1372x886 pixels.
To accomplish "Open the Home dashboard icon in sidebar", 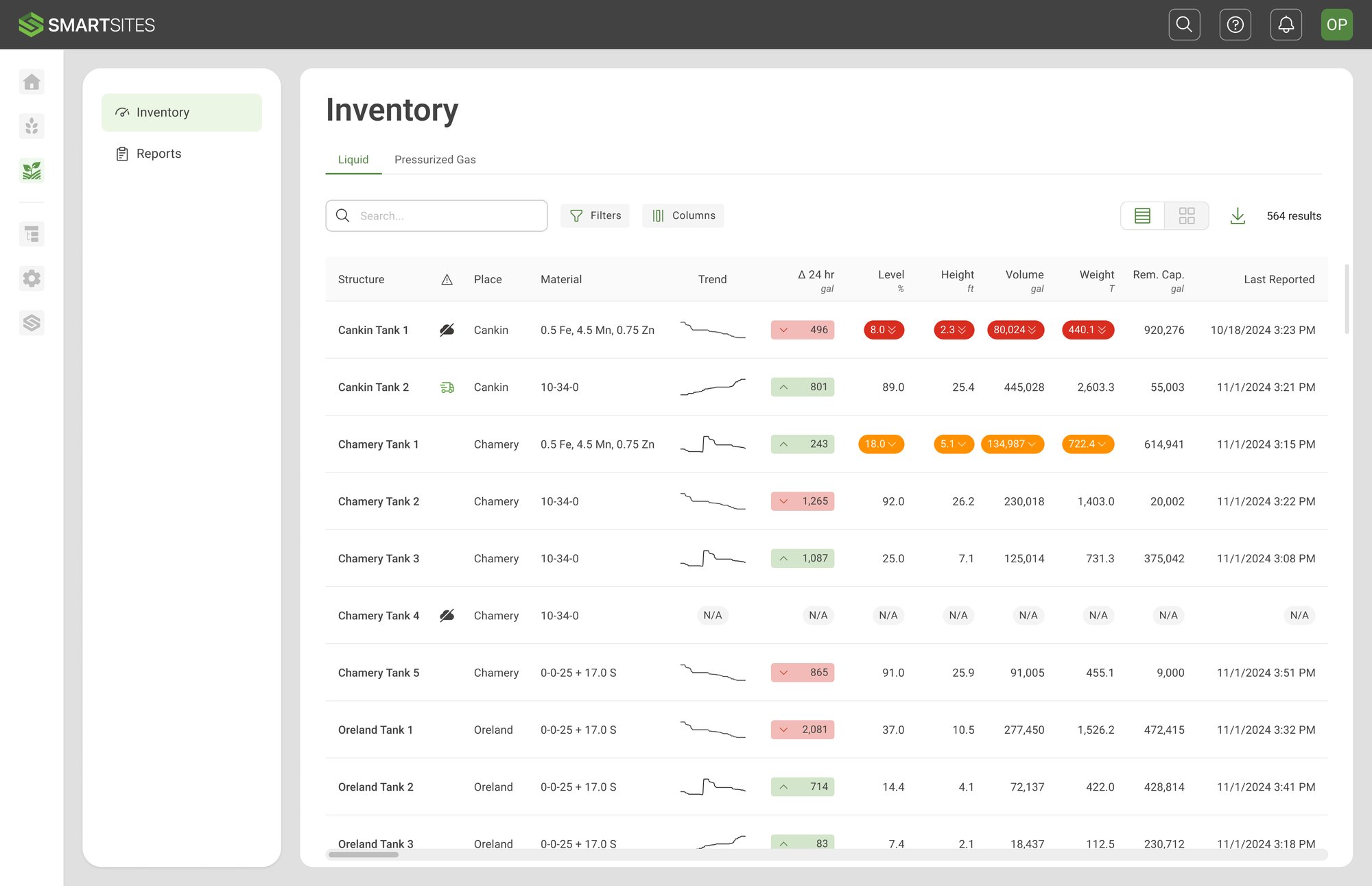I will pyautogui.click(x=32, y=82).
